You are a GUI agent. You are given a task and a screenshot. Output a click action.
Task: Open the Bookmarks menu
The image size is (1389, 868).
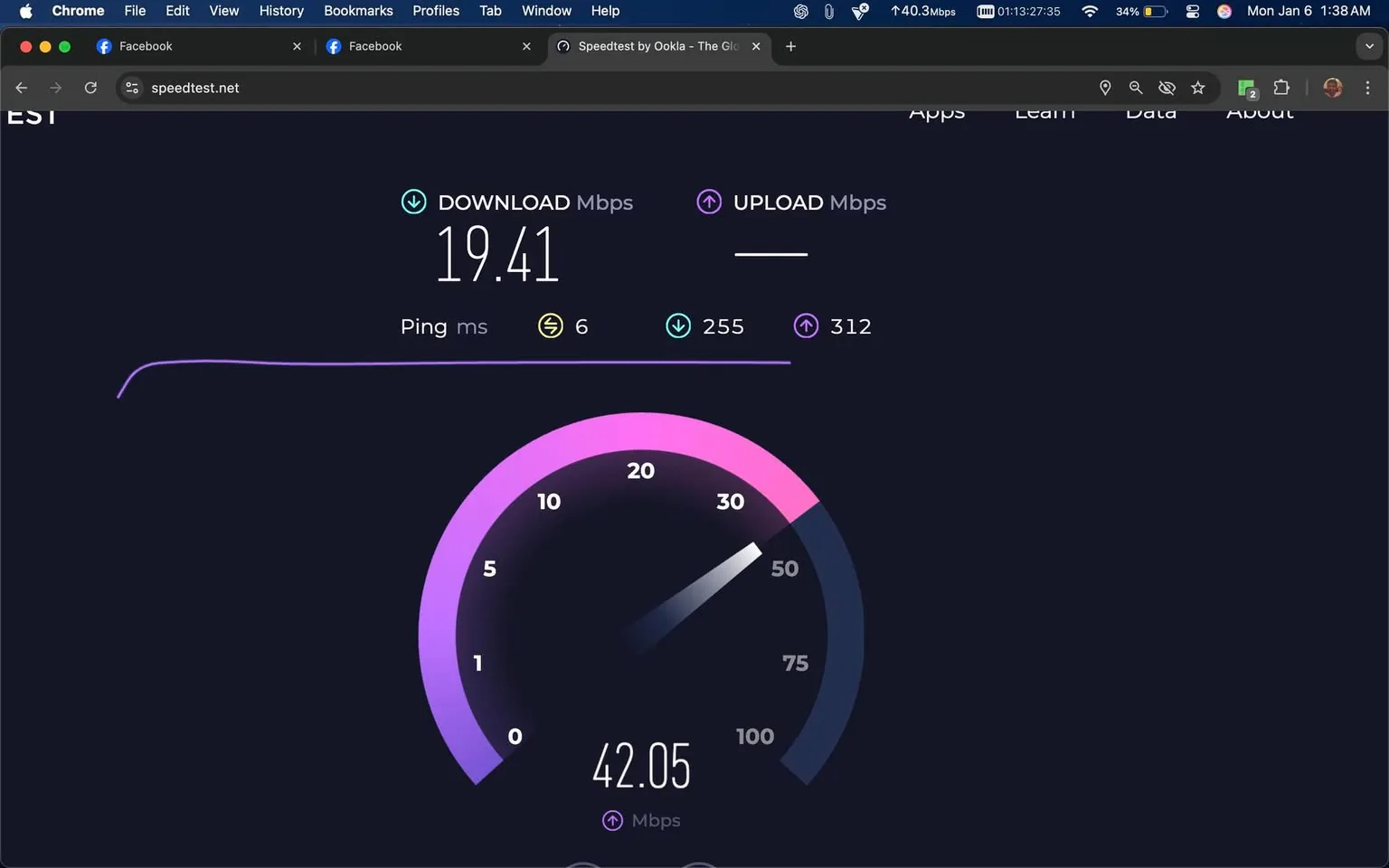tap(358, 11)
